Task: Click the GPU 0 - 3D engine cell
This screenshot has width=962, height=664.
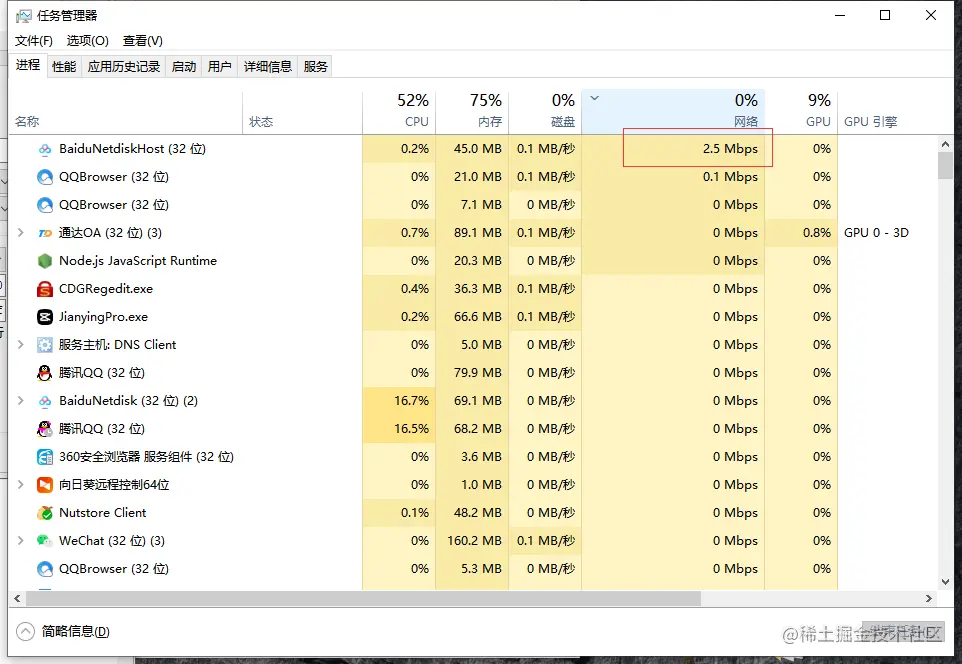Action: tap(876, 233)
